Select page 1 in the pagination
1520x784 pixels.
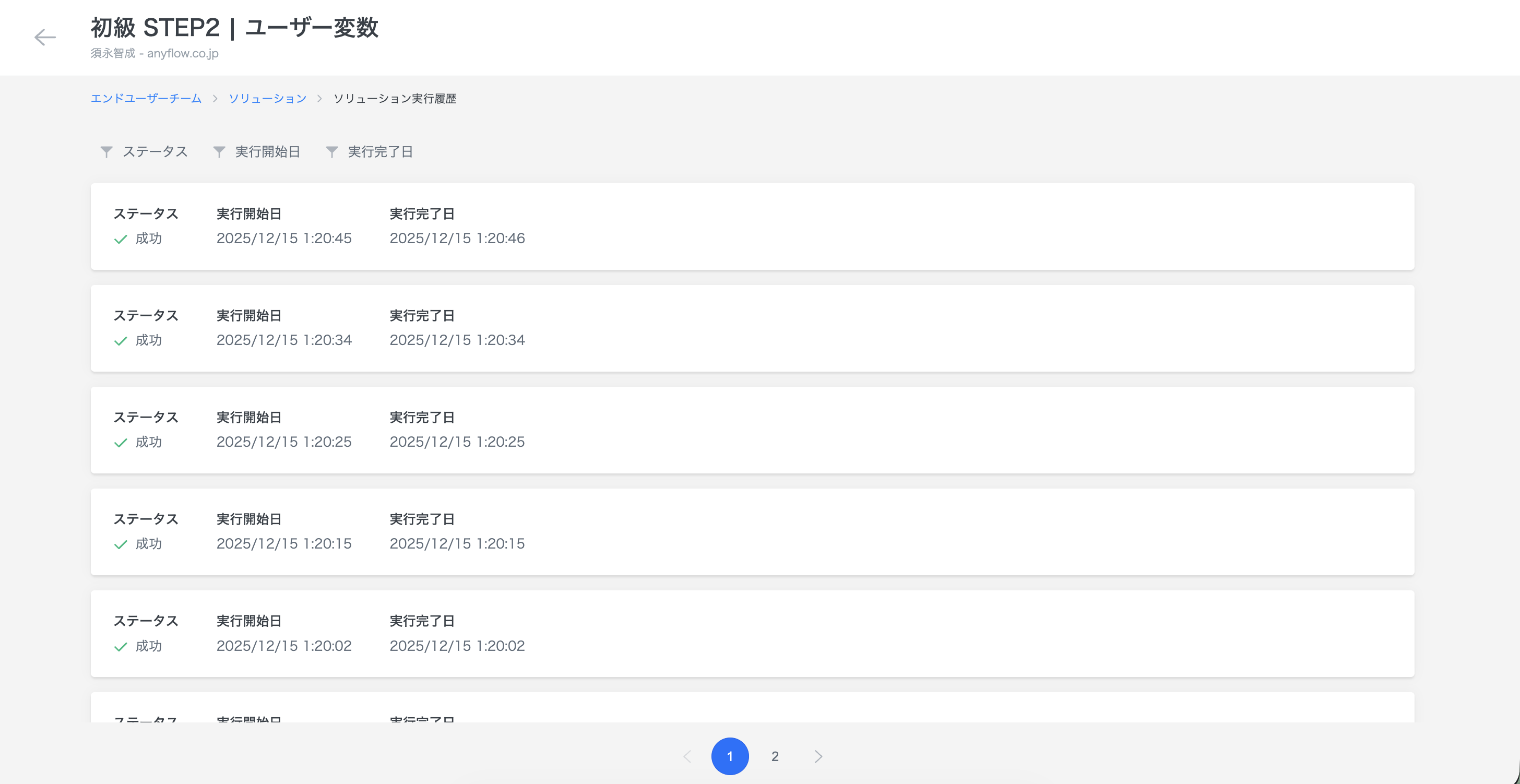pyautogui.click(x=730, y=756)
